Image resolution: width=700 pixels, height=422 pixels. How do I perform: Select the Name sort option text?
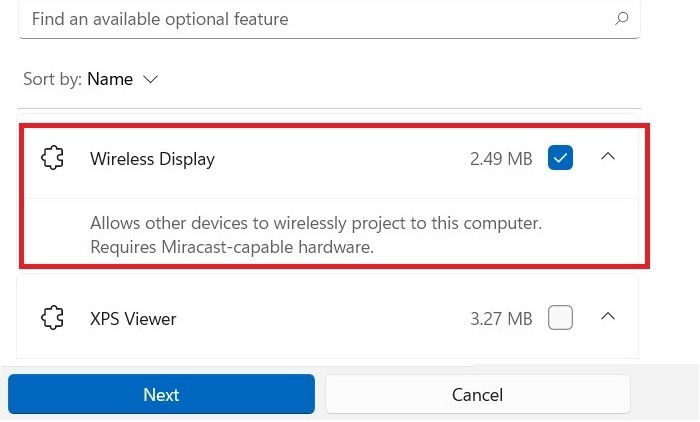(110, 79)
